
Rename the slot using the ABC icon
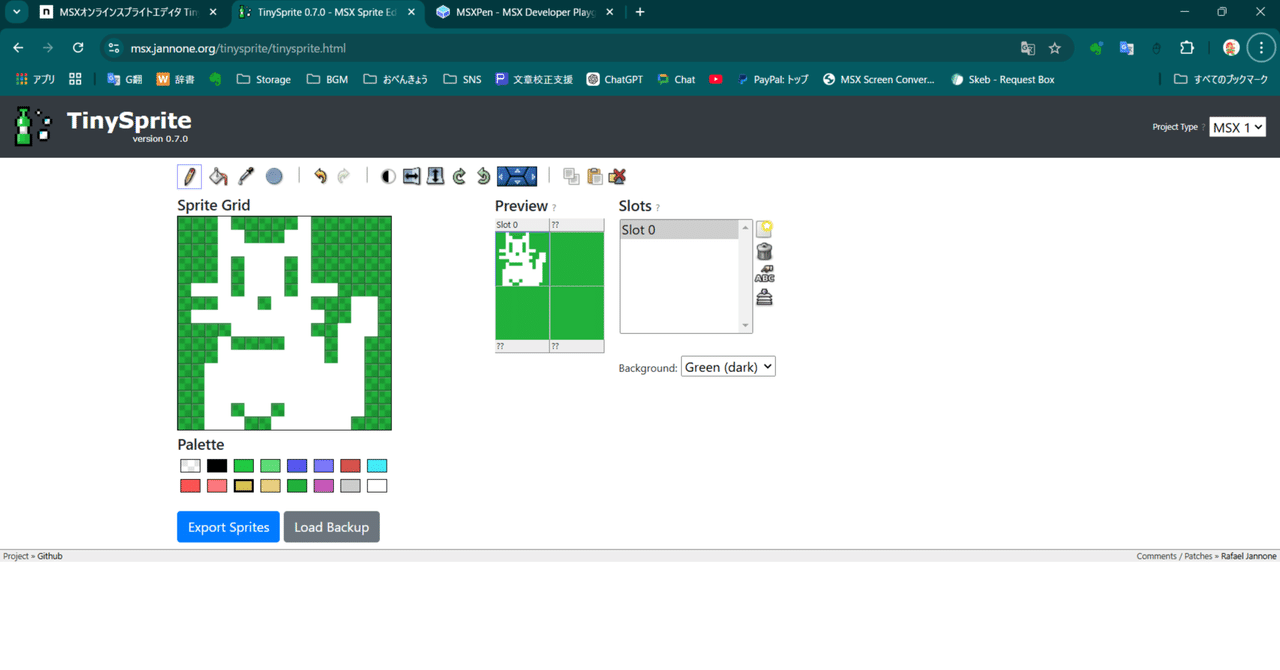pyautogui.click(x=764, y=273)
